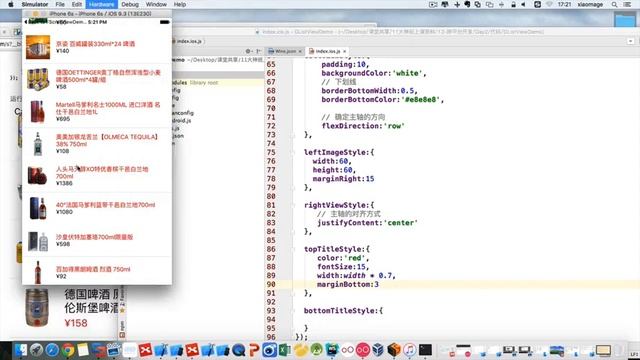The width and height of the screenshot is (640, 360).
Task: Click line number 80 in the gutter
Action: pos(271,196)
